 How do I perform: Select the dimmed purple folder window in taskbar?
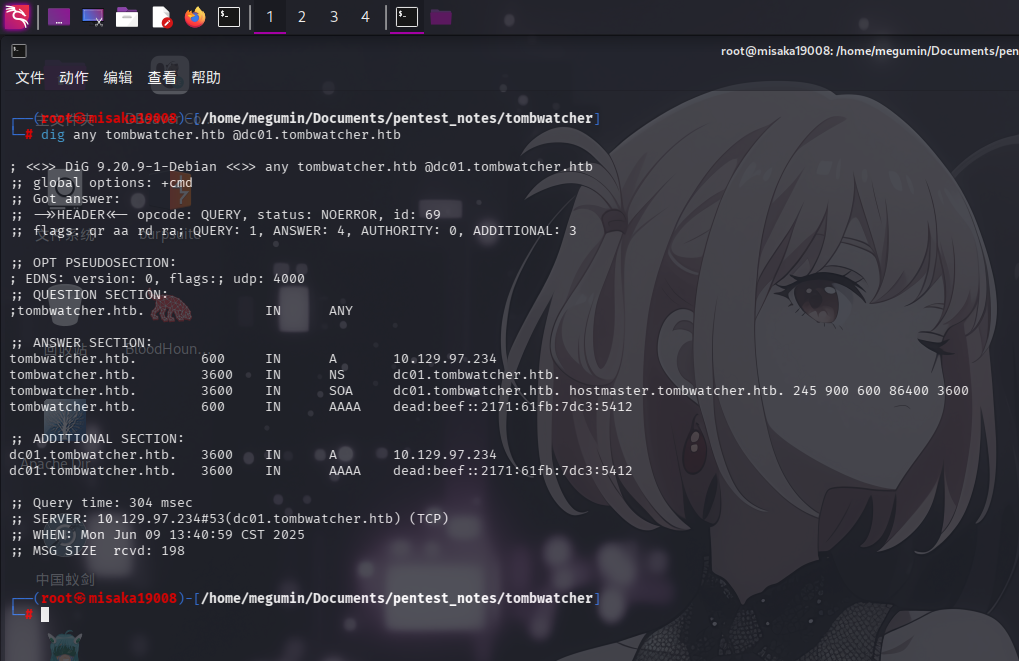pos(441,17)
